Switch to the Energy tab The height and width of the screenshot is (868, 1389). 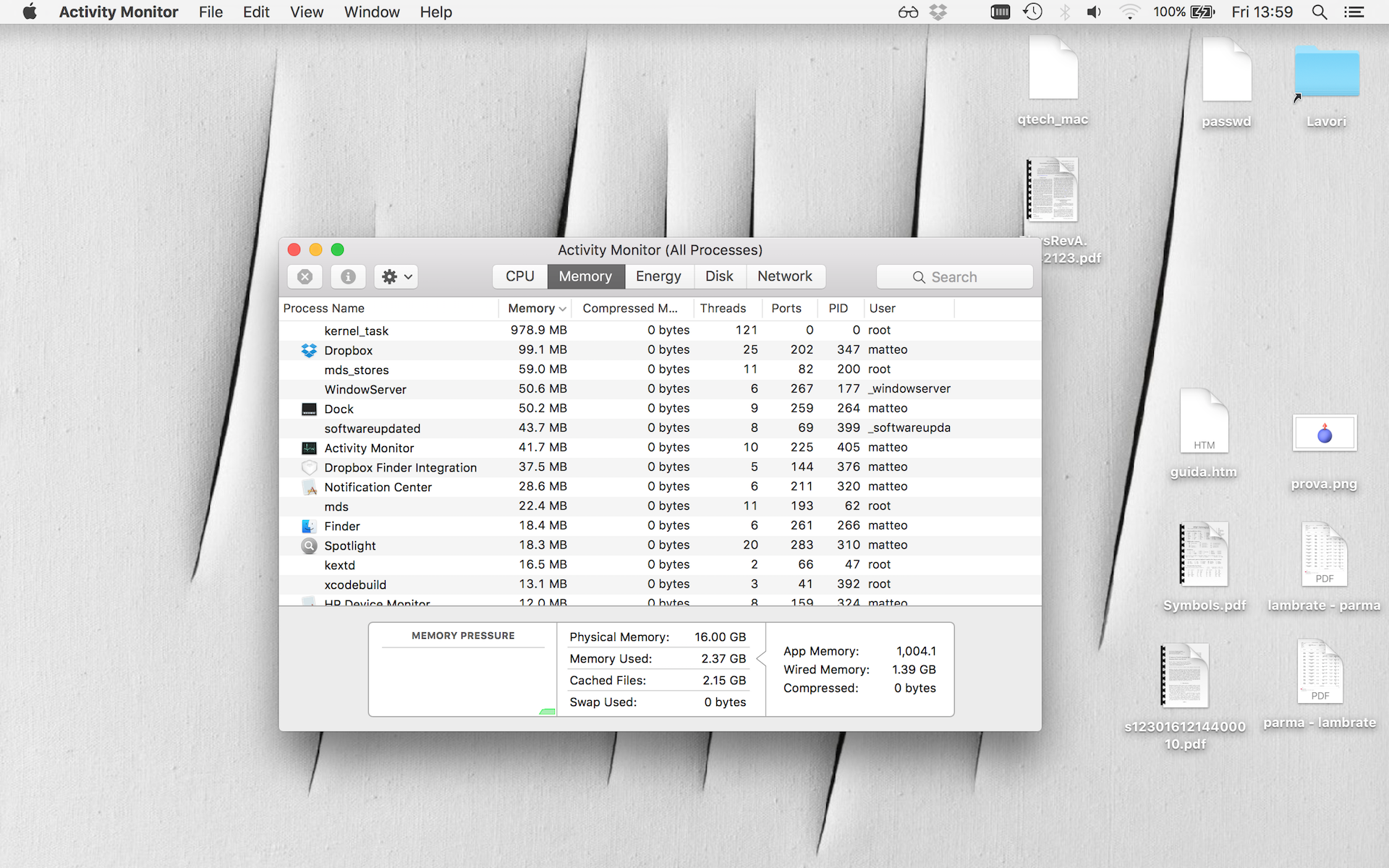658,276
